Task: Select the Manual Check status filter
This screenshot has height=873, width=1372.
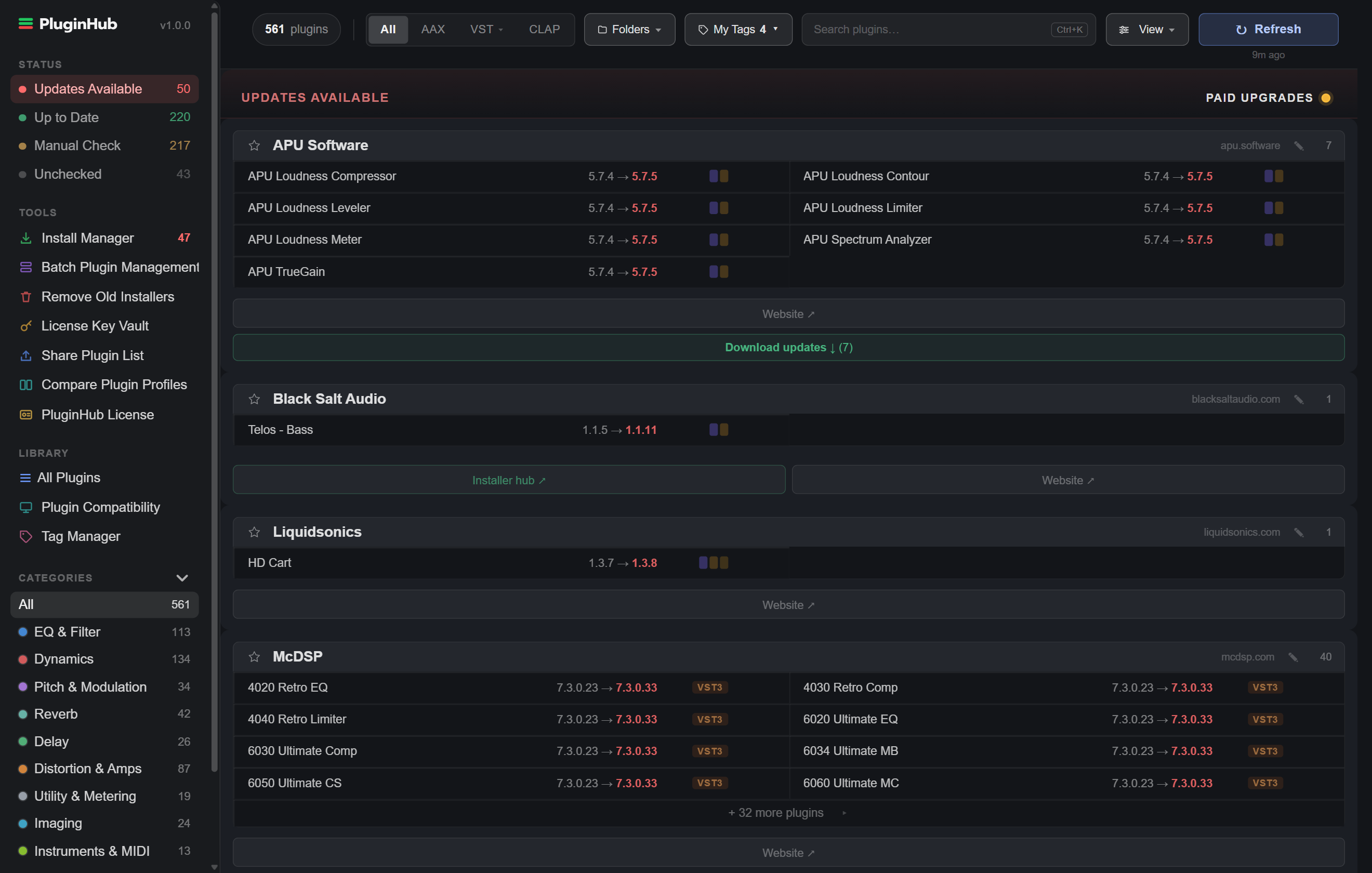Action: tap(104, 146)
